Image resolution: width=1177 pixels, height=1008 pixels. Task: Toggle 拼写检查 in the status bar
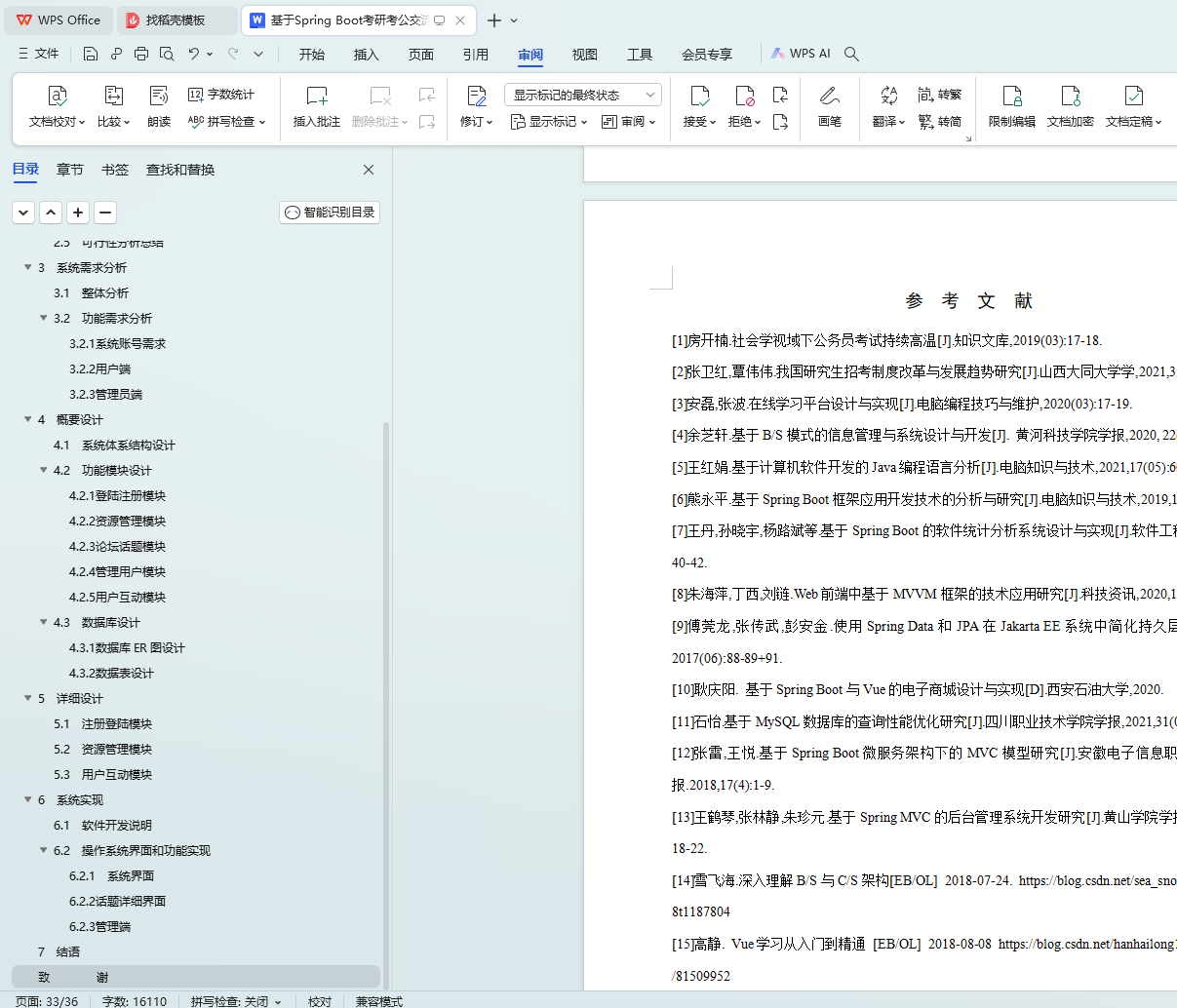236,1001
